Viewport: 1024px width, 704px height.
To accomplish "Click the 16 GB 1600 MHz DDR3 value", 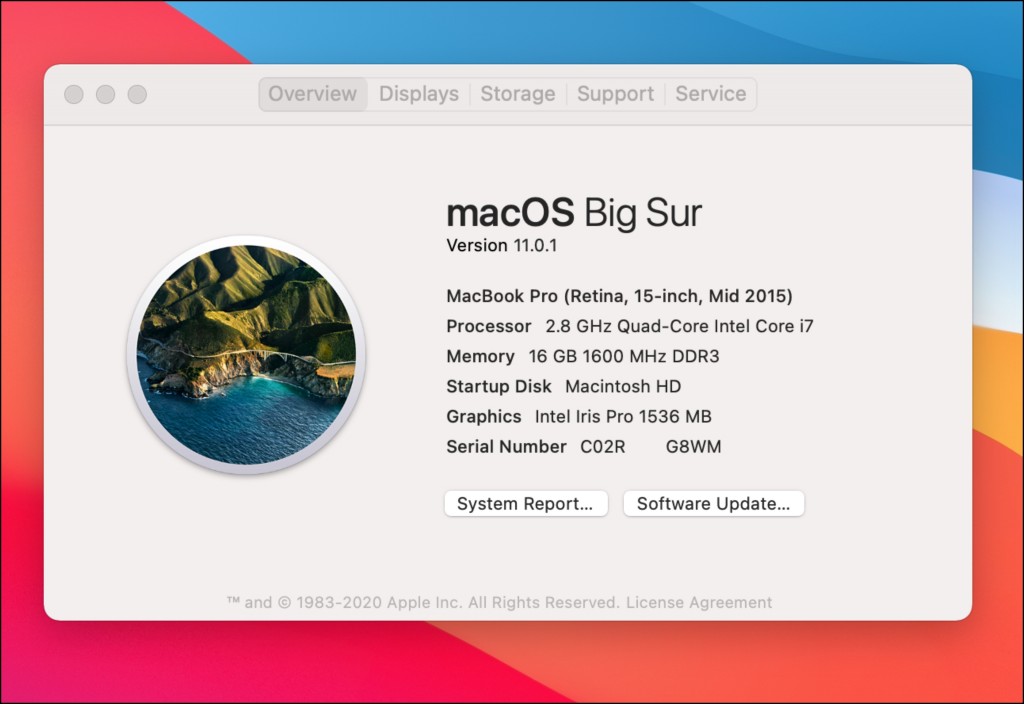I will 624,356.
